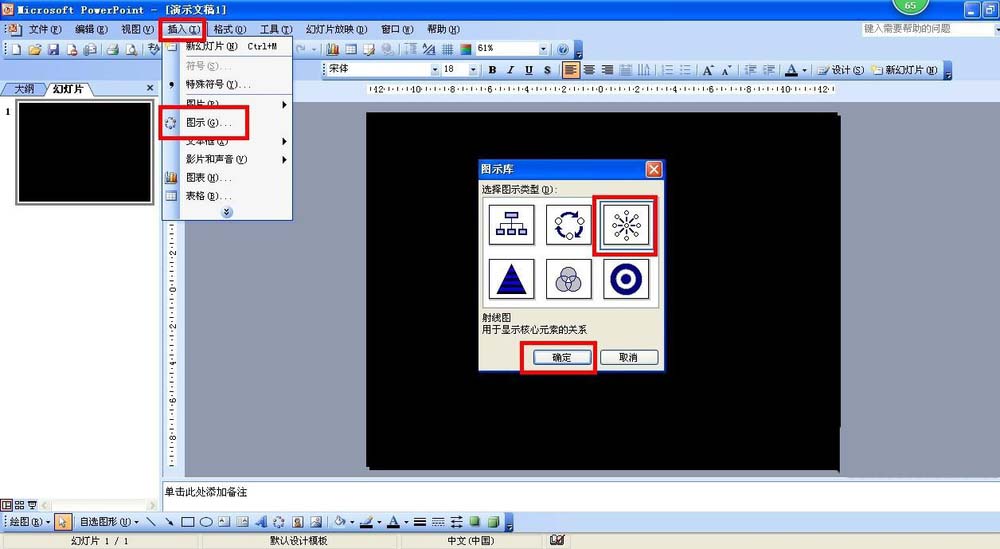The height and width of the screenshot is (549, 1000).
Task: Choose 图示 from the Insert menu
Action: tap(228, 122)
